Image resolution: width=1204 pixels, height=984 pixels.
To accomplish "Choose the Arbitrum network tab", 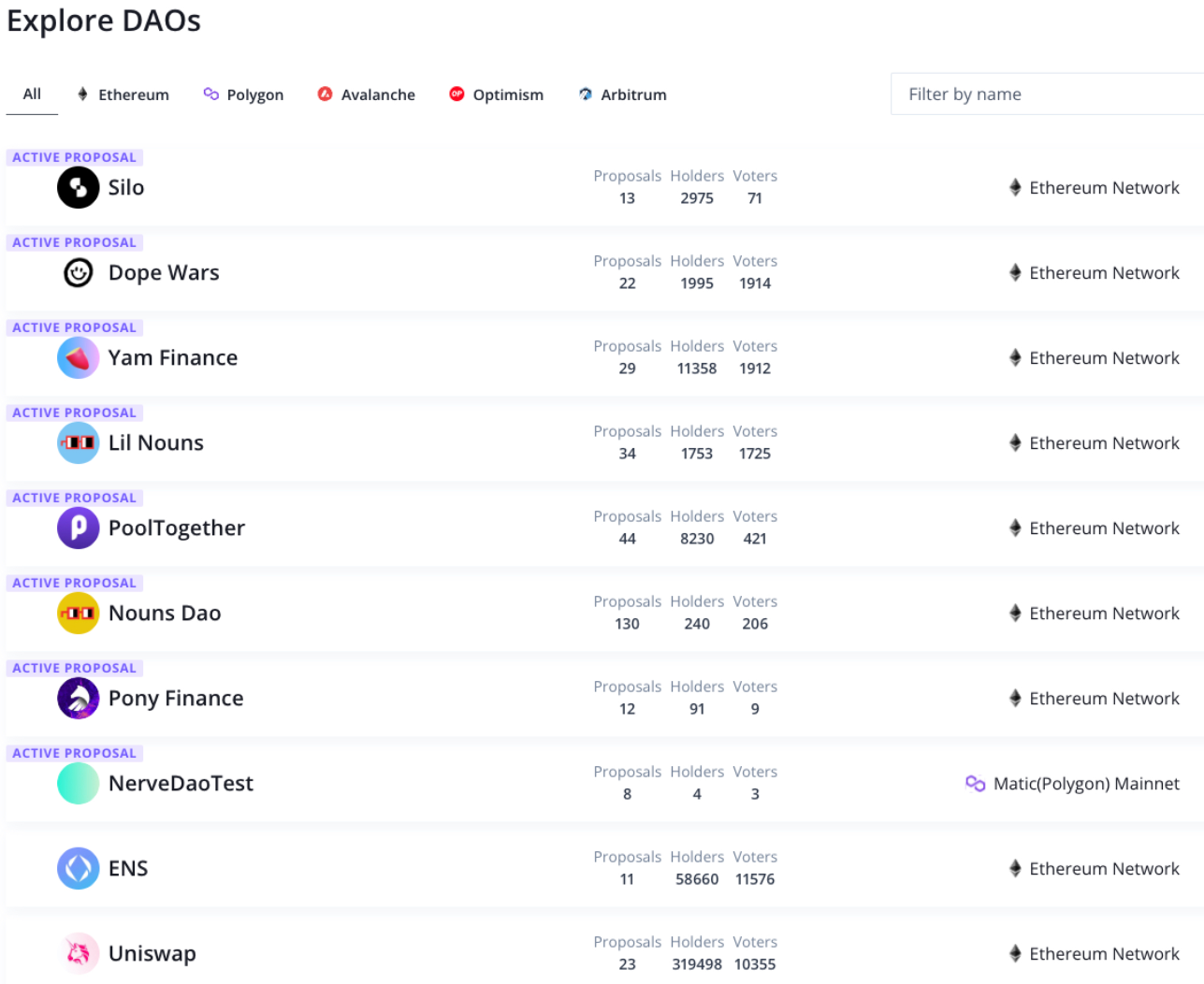I will (622, 94).
